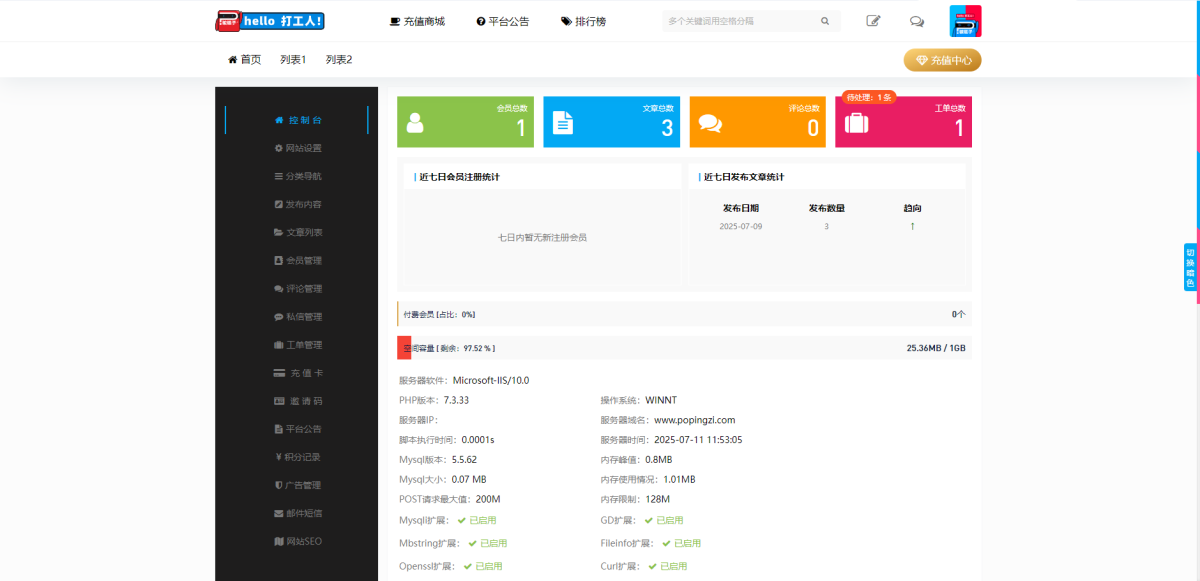Open 会员管理 sidebar item

pyautogui.click(x=298, y=260)
